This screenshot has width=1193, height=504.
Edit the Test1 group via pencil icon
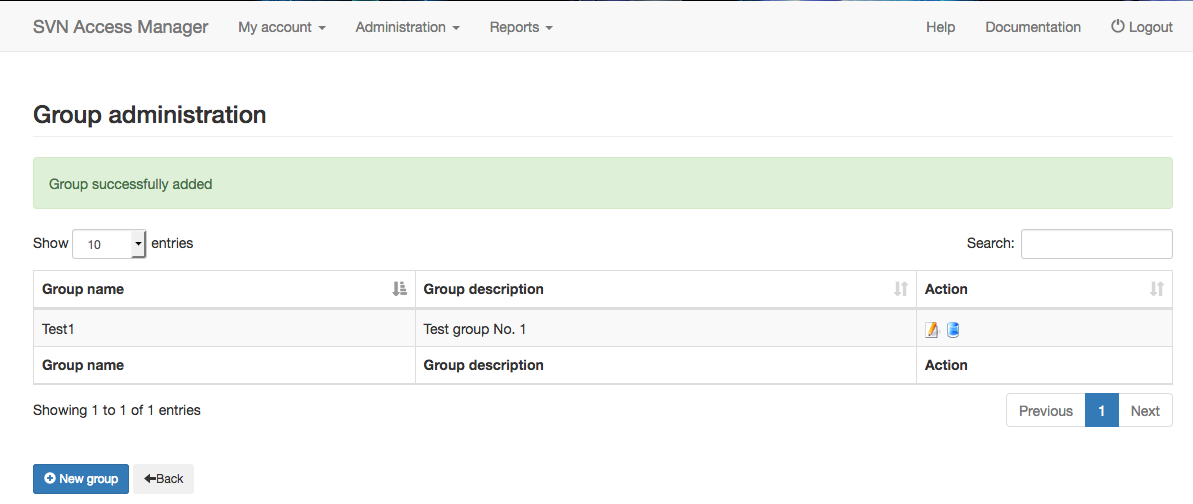pyautogui.click(x=932, y=330)
